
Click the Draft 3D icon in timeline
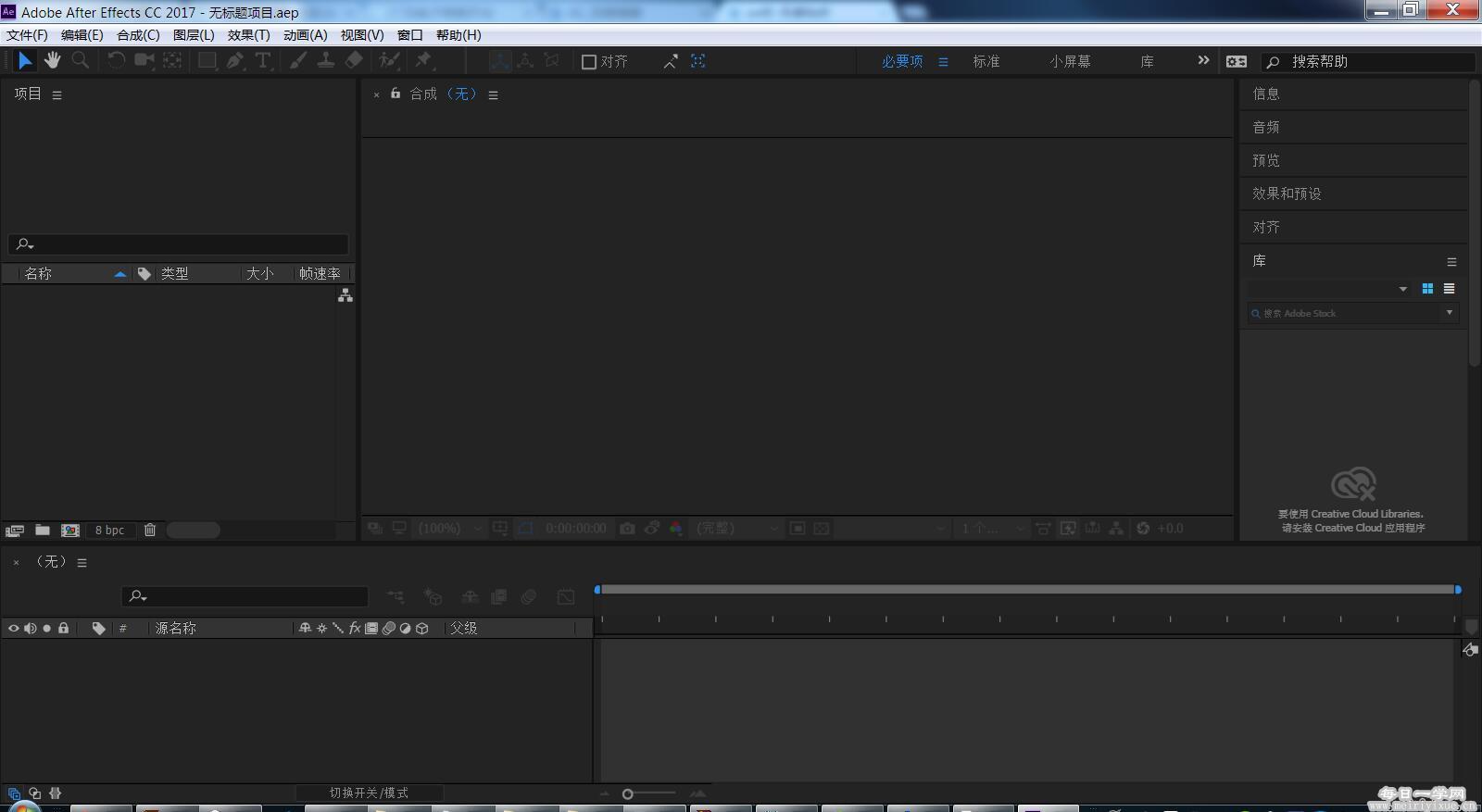(x=433, y=597)
